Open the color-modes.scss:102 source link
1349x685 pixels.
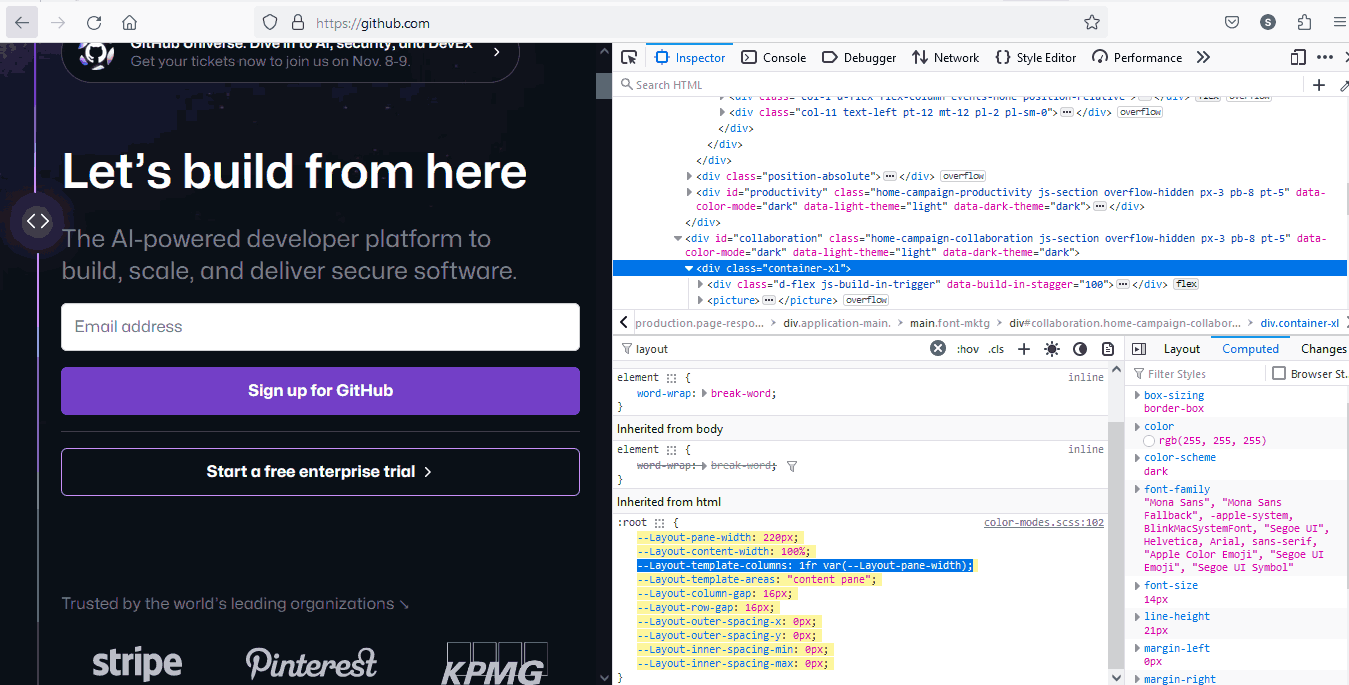(x=1040, y=521)
